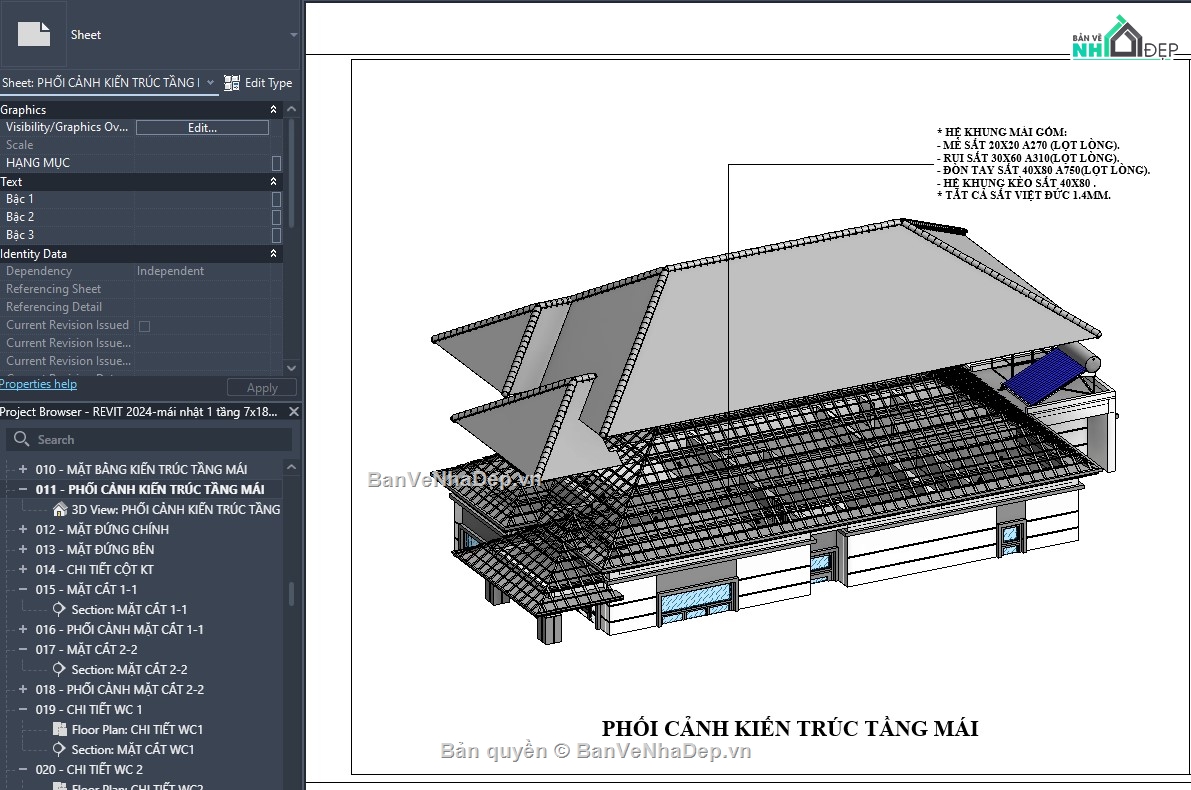
Task: Click the Section: MẶT CẮT 1-1 icon
Action: pyautogui.click(x=57, y=609)
